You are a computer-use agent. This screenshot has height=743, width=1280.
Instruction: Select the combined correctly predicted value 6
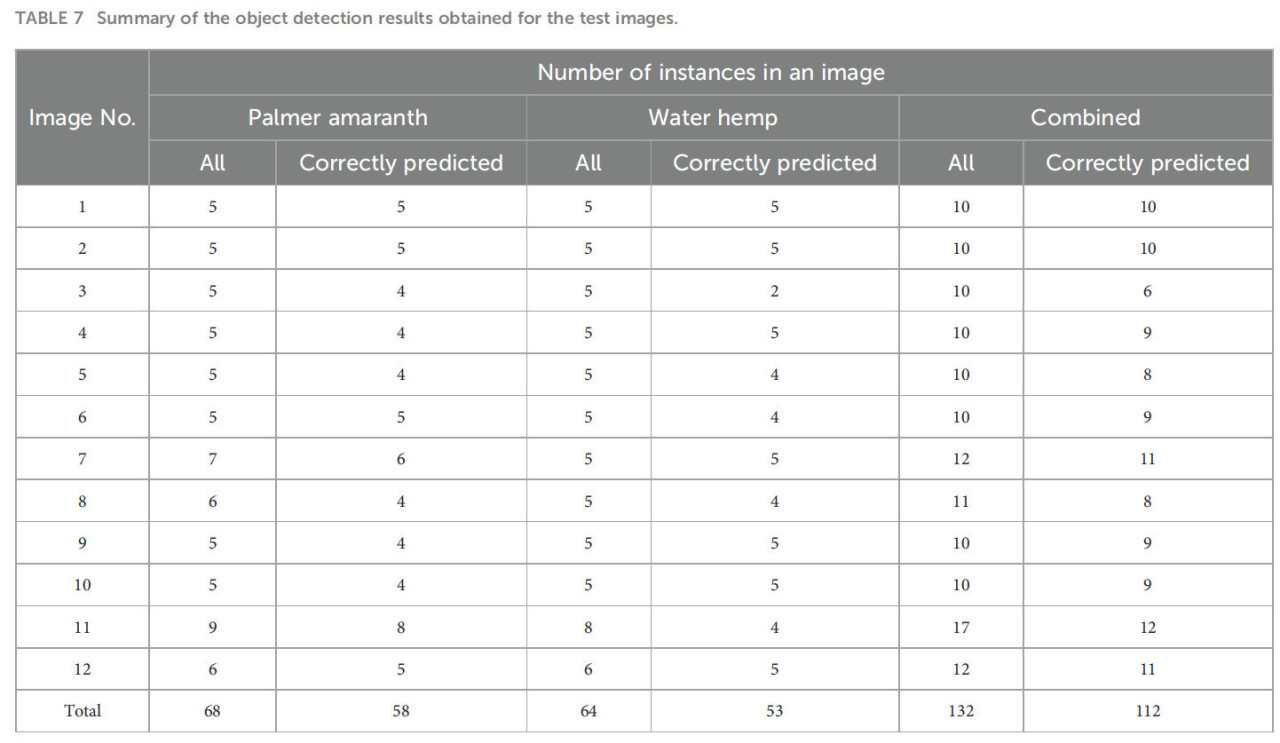point(1147,292)
